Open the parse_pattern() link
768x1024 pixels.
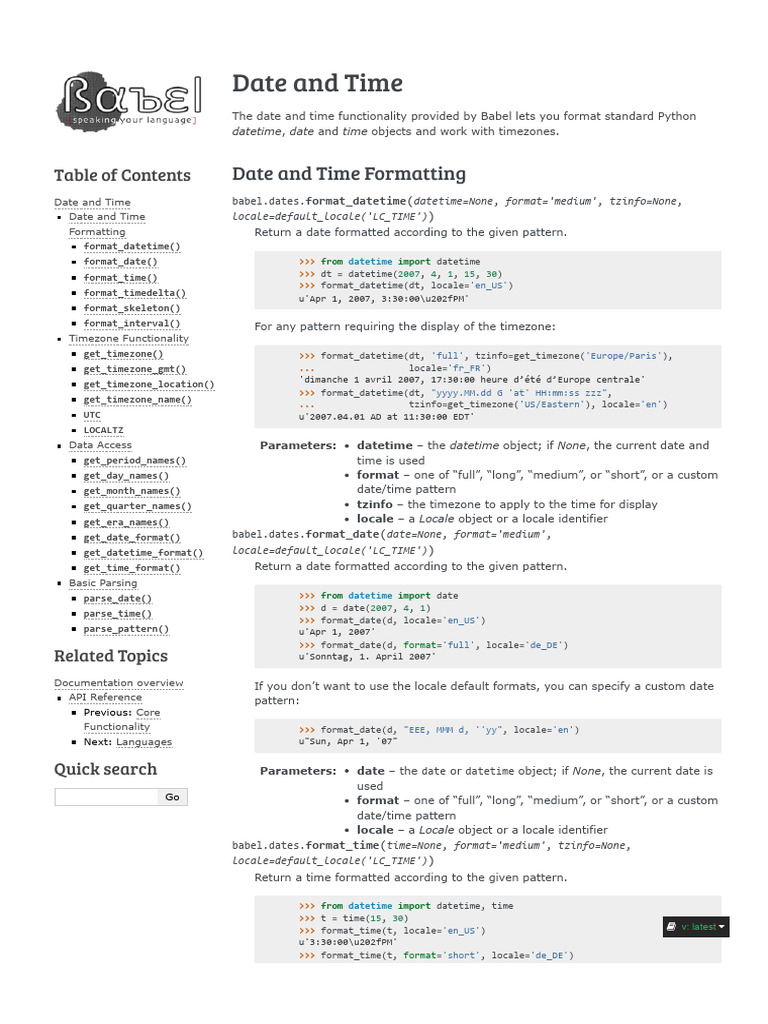126,629
